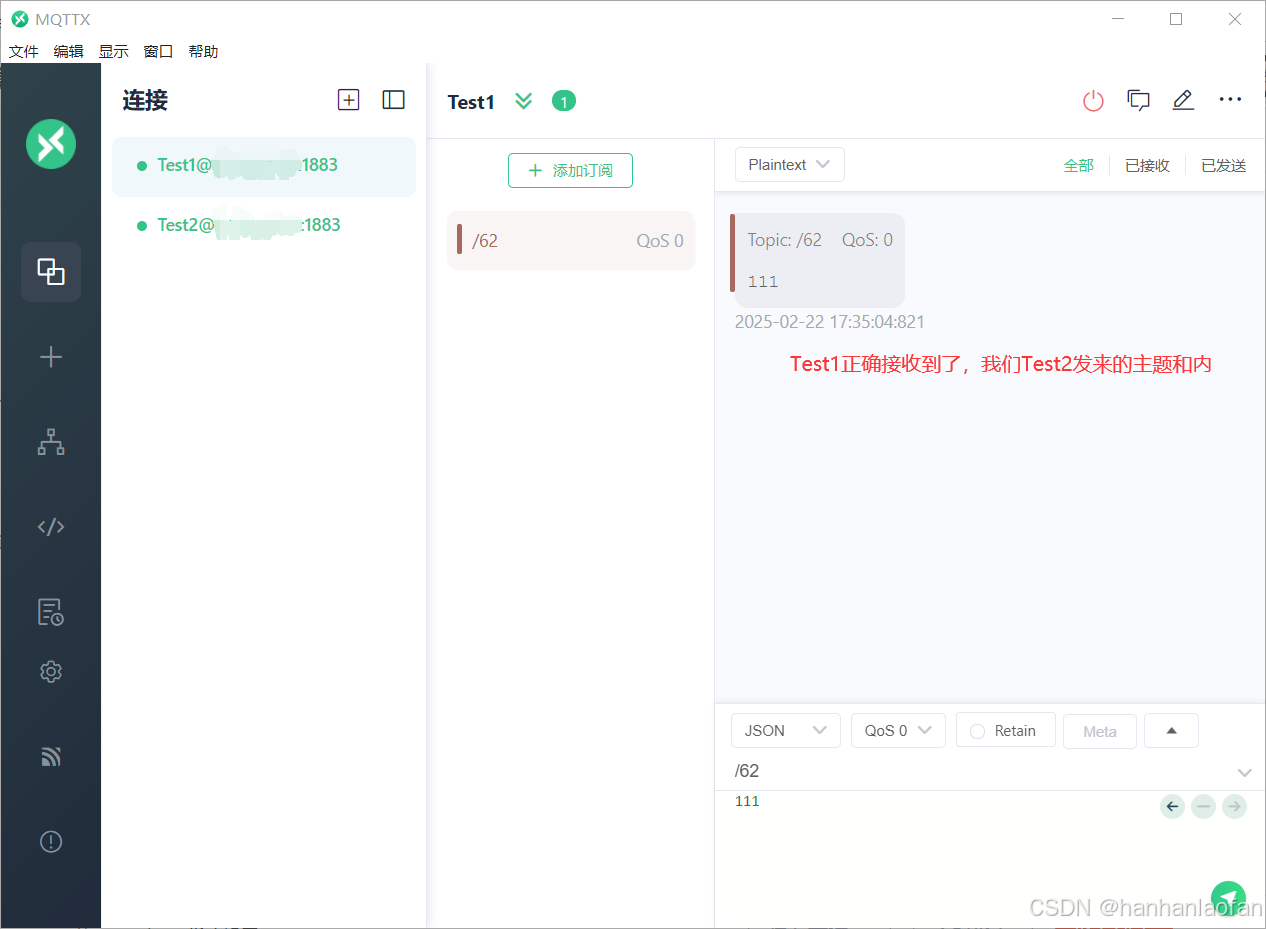Viewport: 1266px width, 929px height.
Task: Click the Test1 connection title
Action: pos(471,102)
